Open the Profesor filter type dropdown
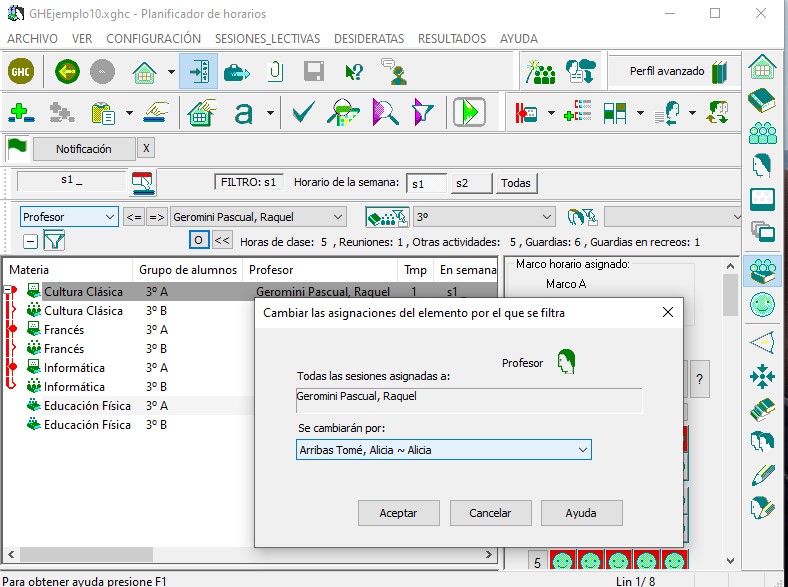Viewport: 788px width, 587px height. point(109,216)
